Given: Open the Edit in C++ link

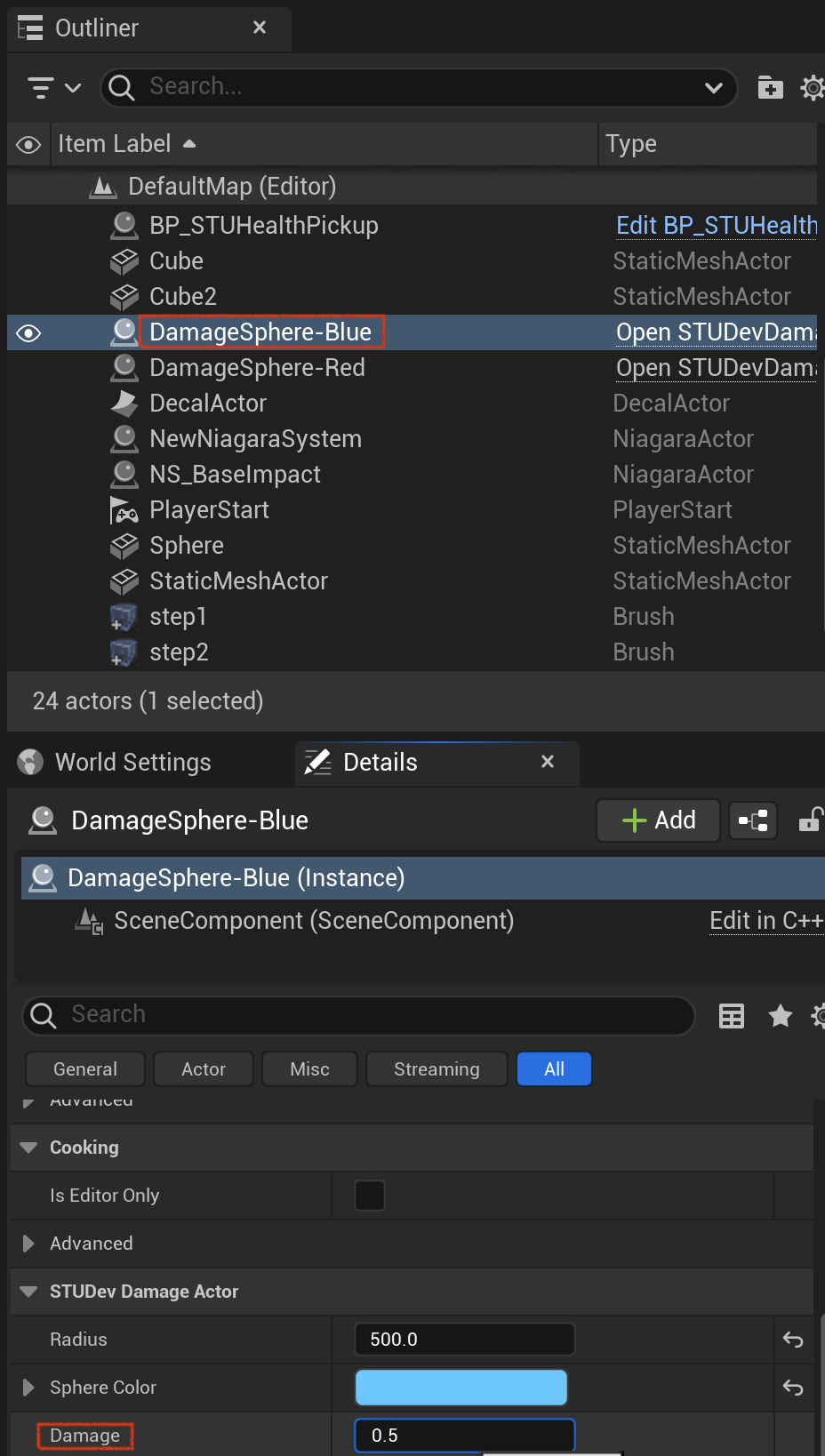Looking at the screenshot, I should pos(766,921).
